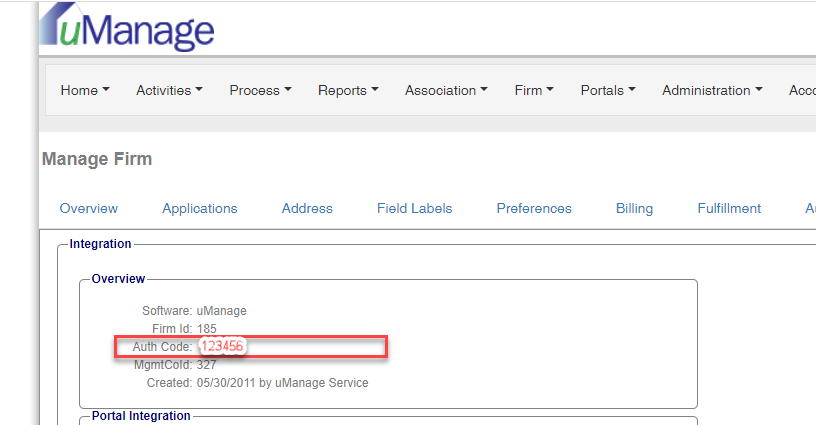Viewport: 816px width, 425px height.
Task: Open the Home dropdown menu
Action: tap(85, 91)
